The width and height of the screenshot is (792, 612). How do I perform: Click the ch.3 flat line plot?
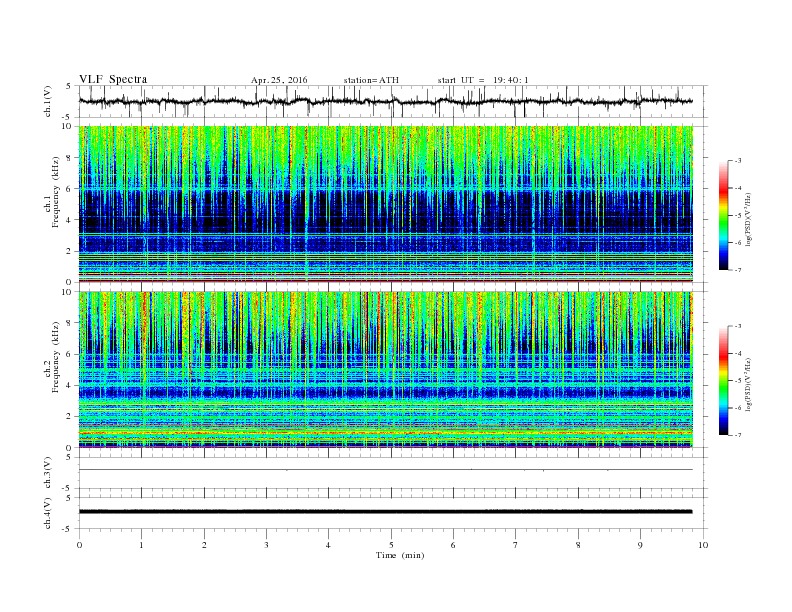click(x=385, y=470)
